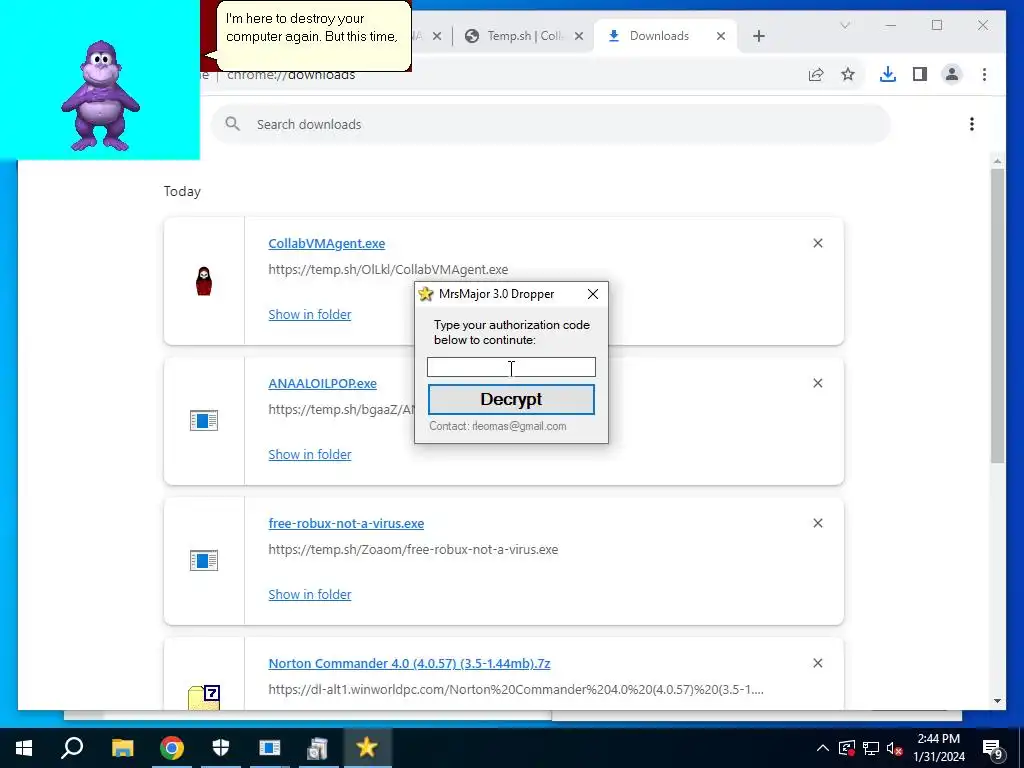Open the Chrome profile avatar button
Screen dimensions: 1024x768
point(952,74)
